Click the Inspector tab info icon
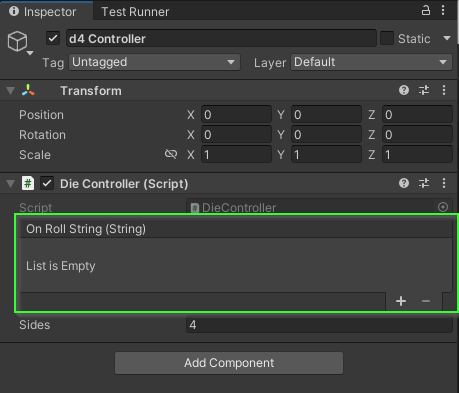The height and width of the screenshot is (393, 459). coord(14,11)
